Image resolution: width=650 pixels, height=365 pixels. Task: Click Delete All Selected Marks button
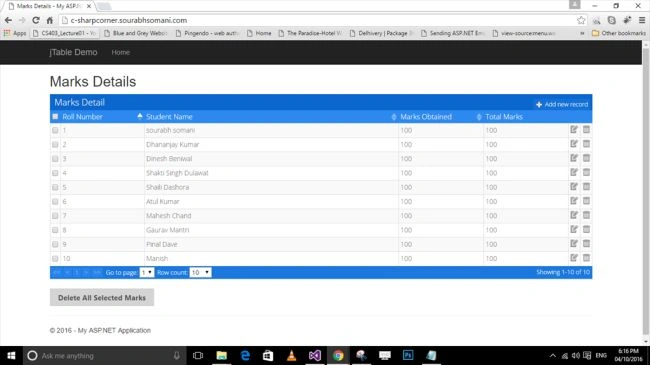coord(102,297)
